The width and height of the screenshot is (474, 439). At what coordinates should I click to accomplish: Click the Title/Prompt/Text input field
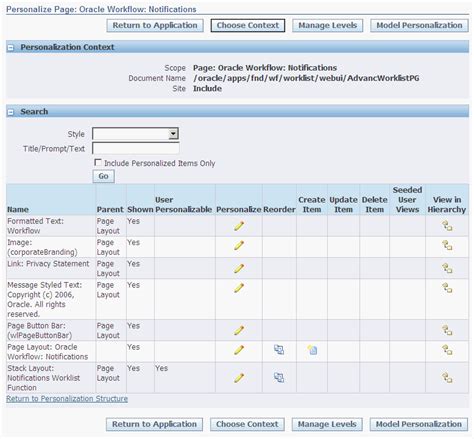(x=136, y=148)
